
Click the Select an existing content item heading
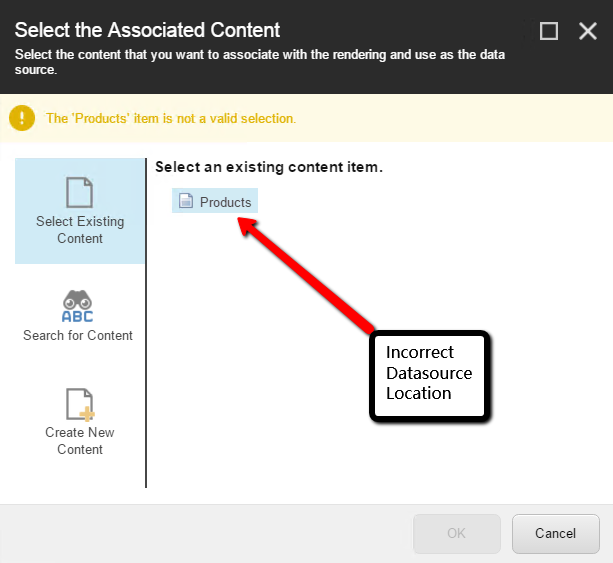(269, 167)
